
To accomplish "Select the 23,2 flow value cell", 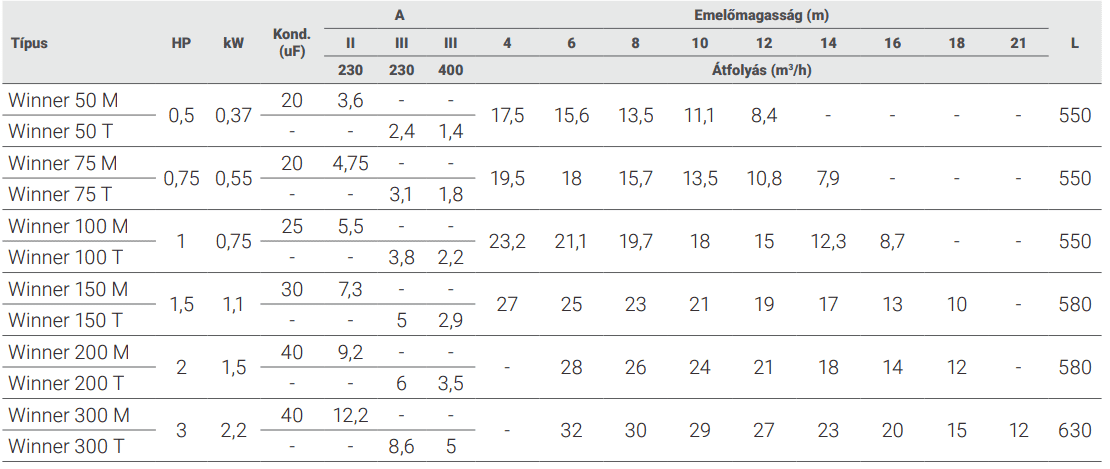I will click(508, 241).
